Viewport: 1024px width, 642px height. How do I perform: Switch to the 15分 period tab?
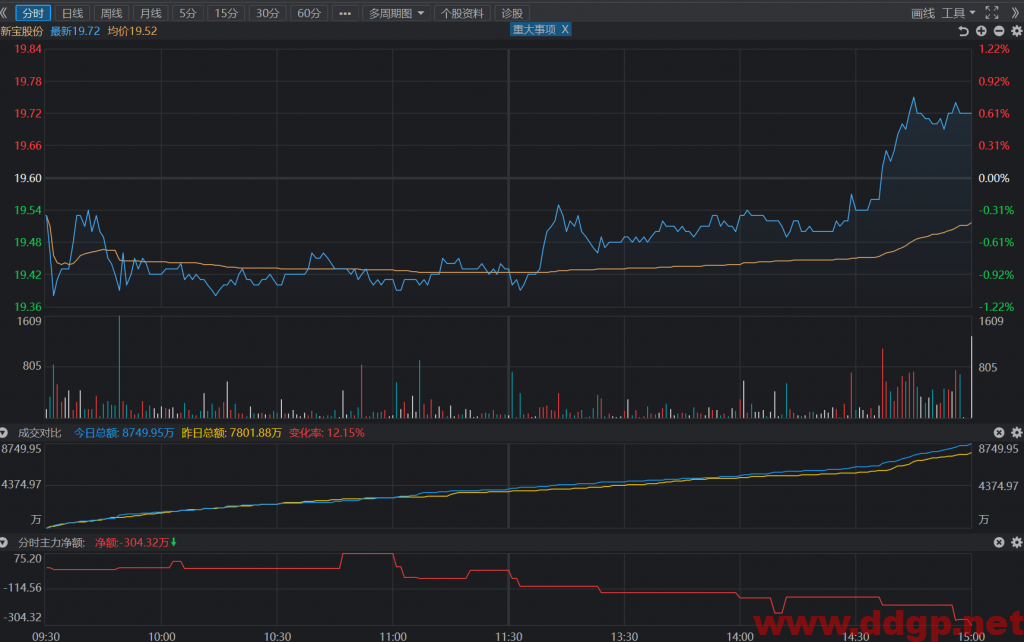point(226,13)
